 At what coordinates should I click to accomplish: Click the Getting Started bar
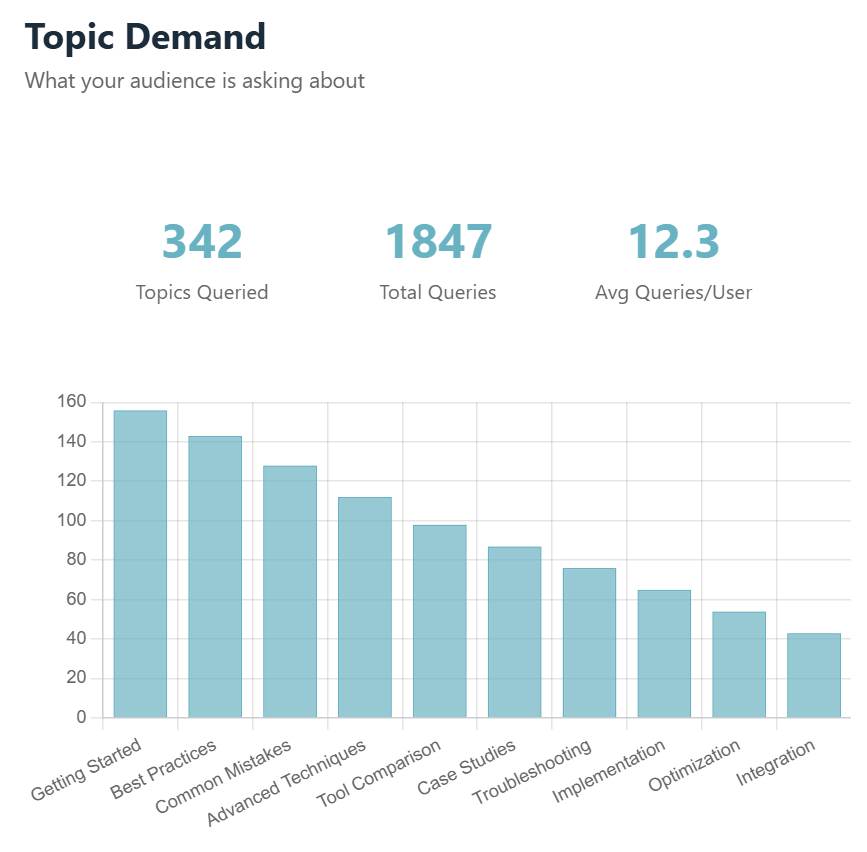pos(139,560)
